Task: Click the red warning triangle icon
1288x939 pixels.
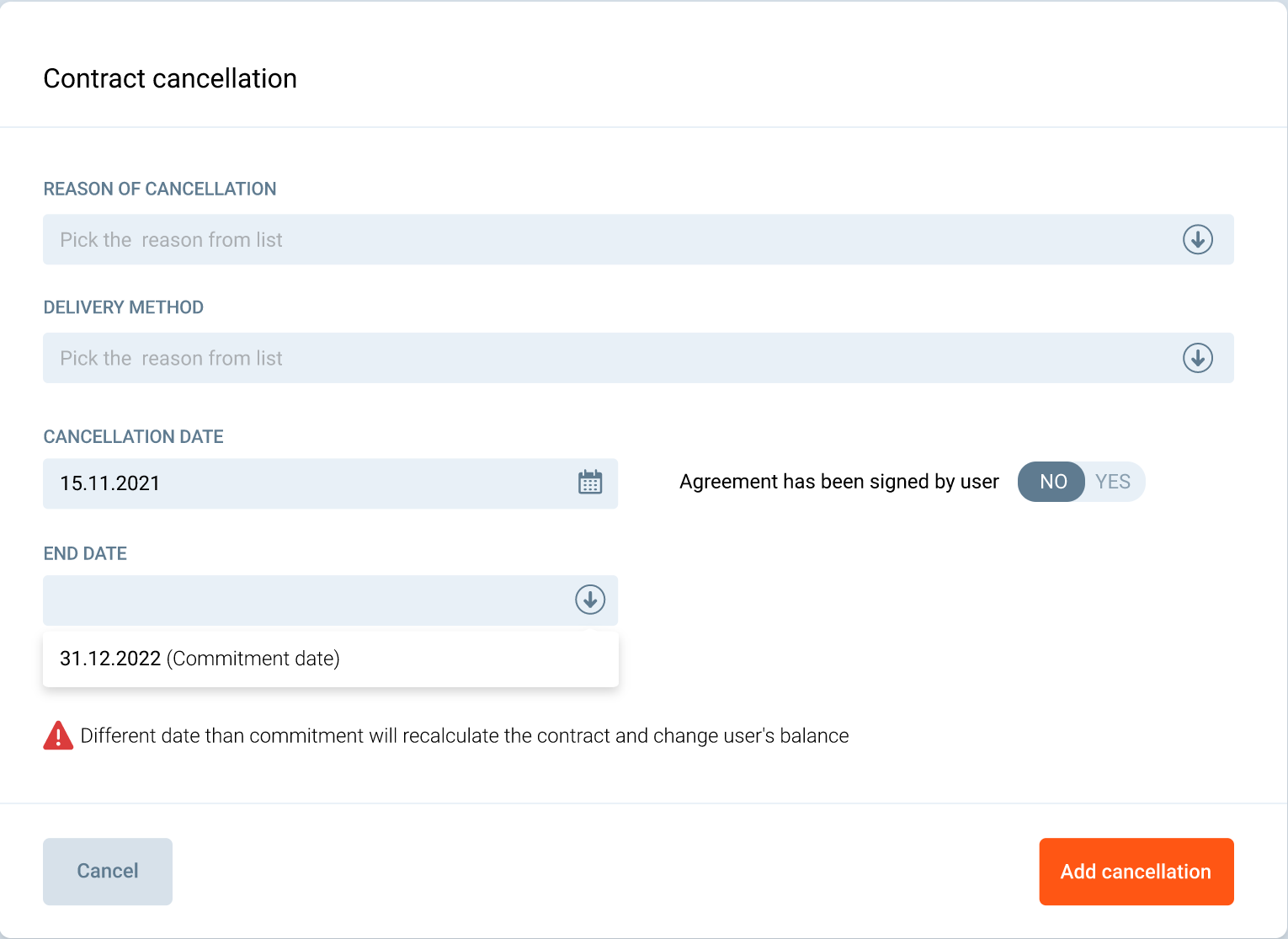Action: 58,736
